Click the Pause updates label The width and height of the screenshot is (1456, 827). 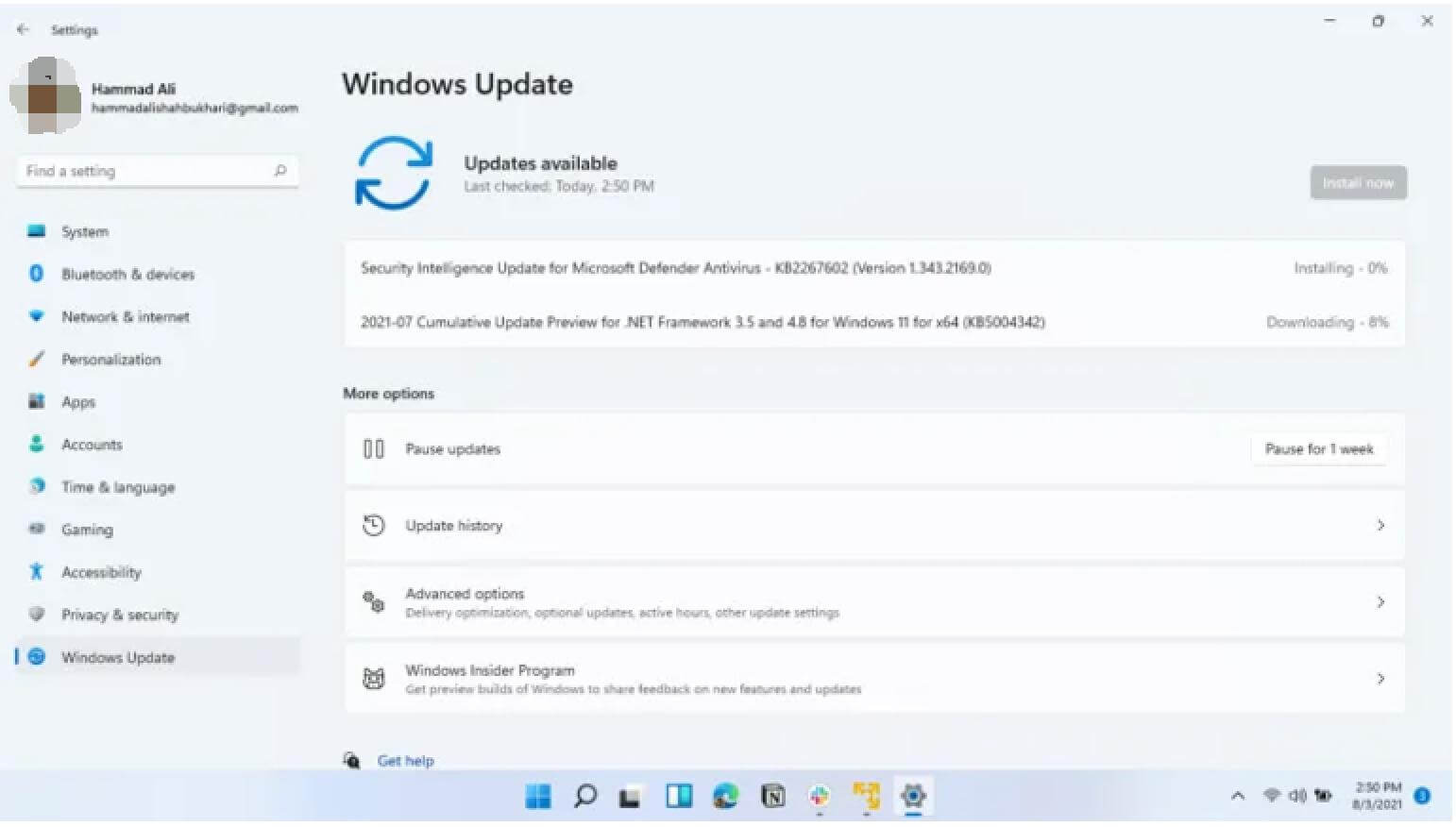[452, 449]
